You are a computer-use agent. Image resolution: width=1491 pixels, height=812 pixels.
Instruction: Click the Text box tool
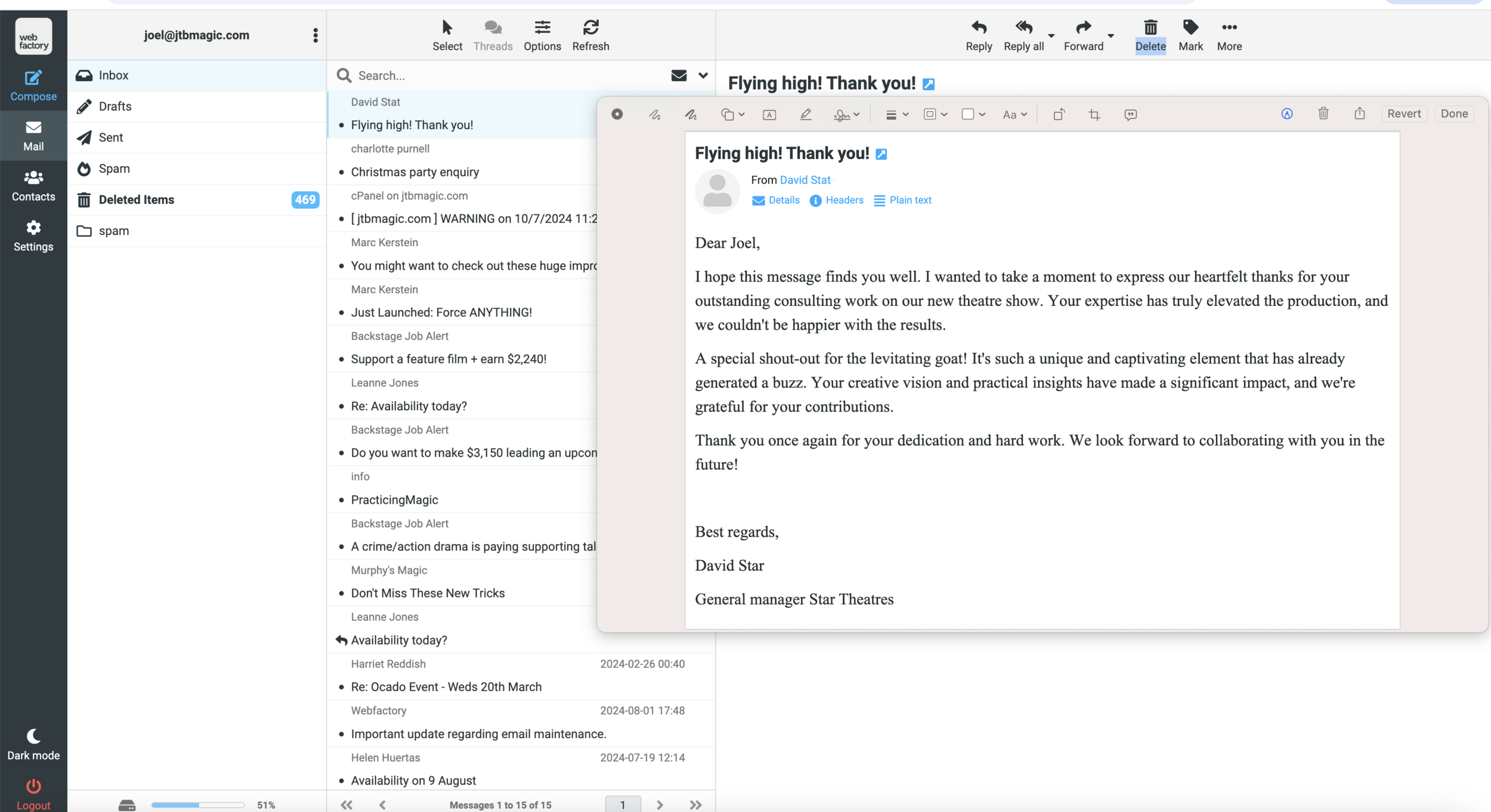(769, 114)
